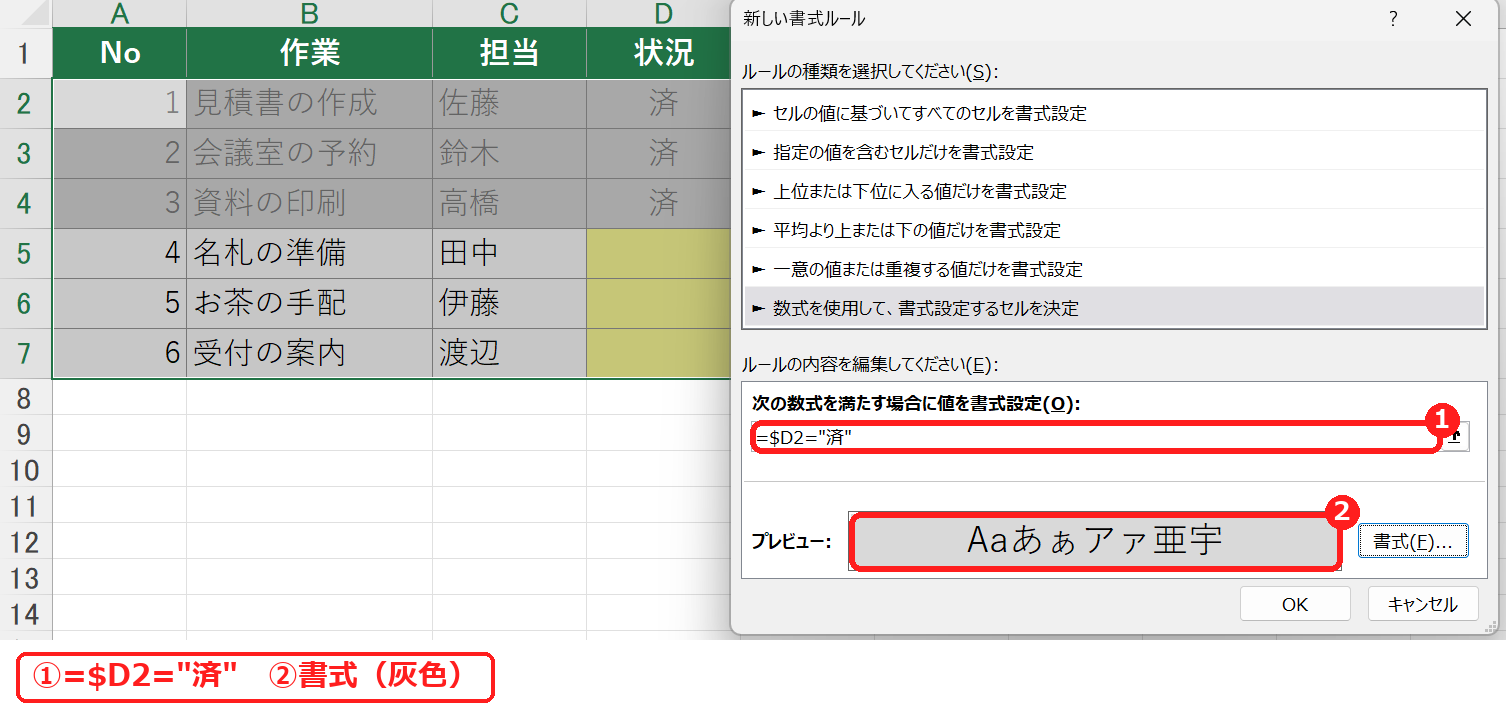This screenshot has width=1506, height=710.
Task: Click cell お茶の手配
Action: (309, 303)
